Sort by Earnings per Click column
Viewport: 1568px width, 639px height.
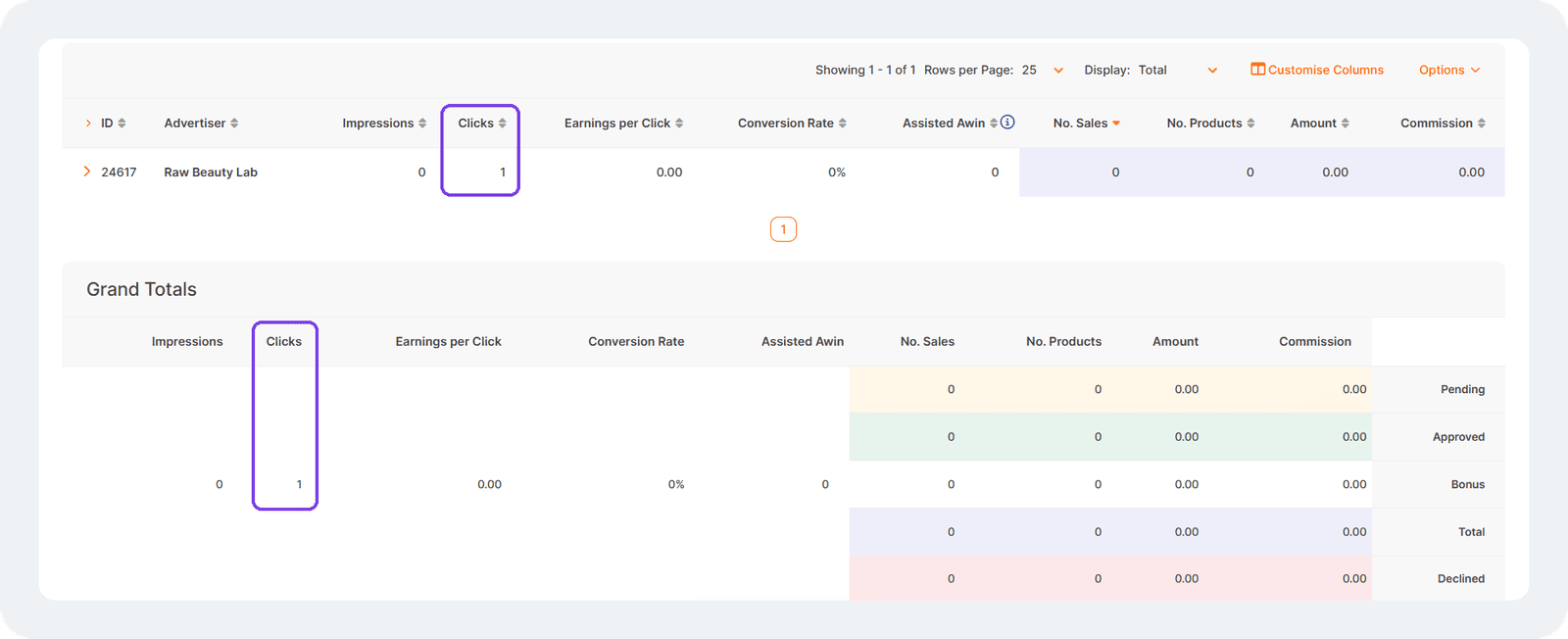pos(623,123)
